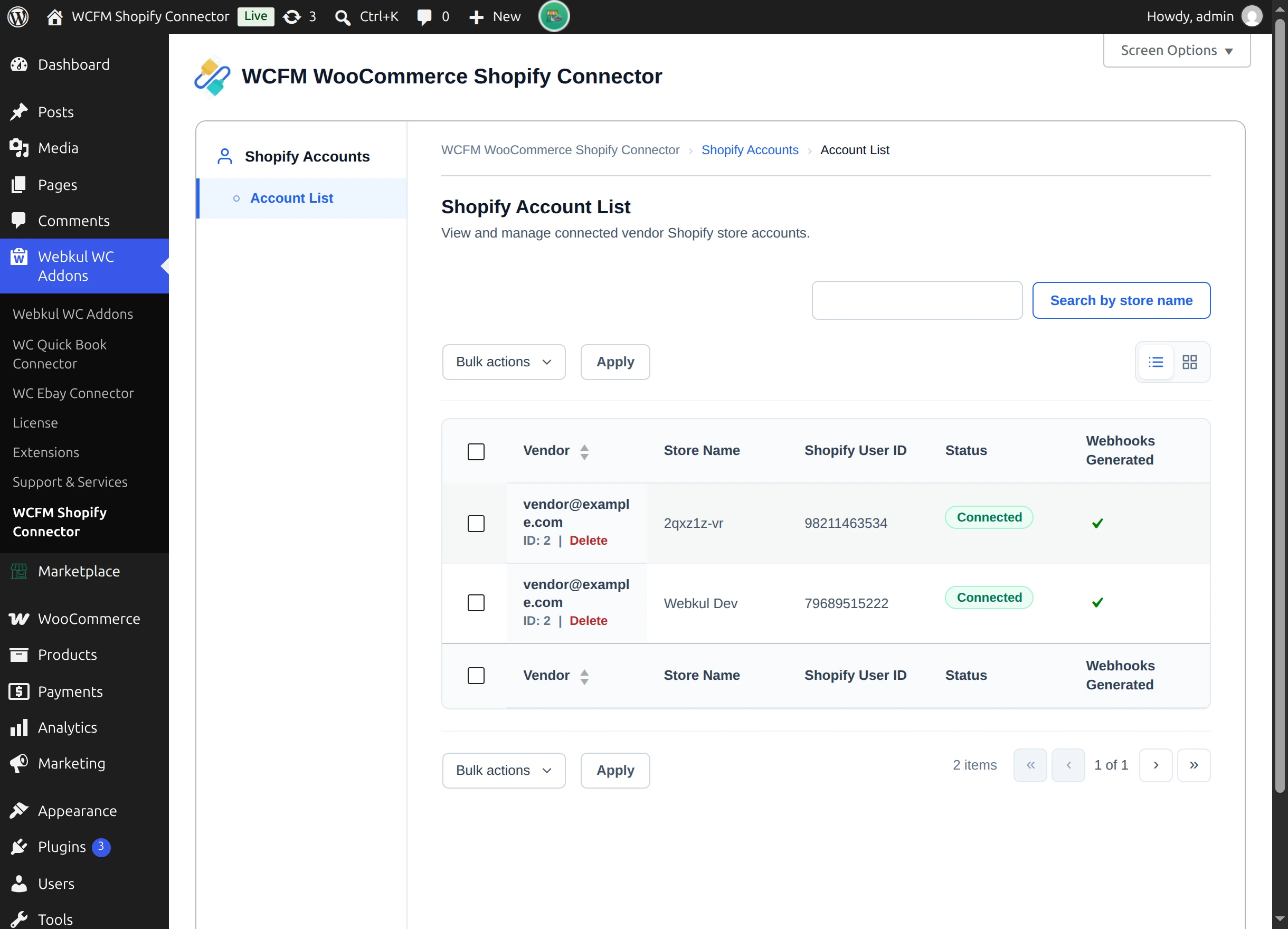
Task: Switch to list view layout
Action: coord(1155,362)
